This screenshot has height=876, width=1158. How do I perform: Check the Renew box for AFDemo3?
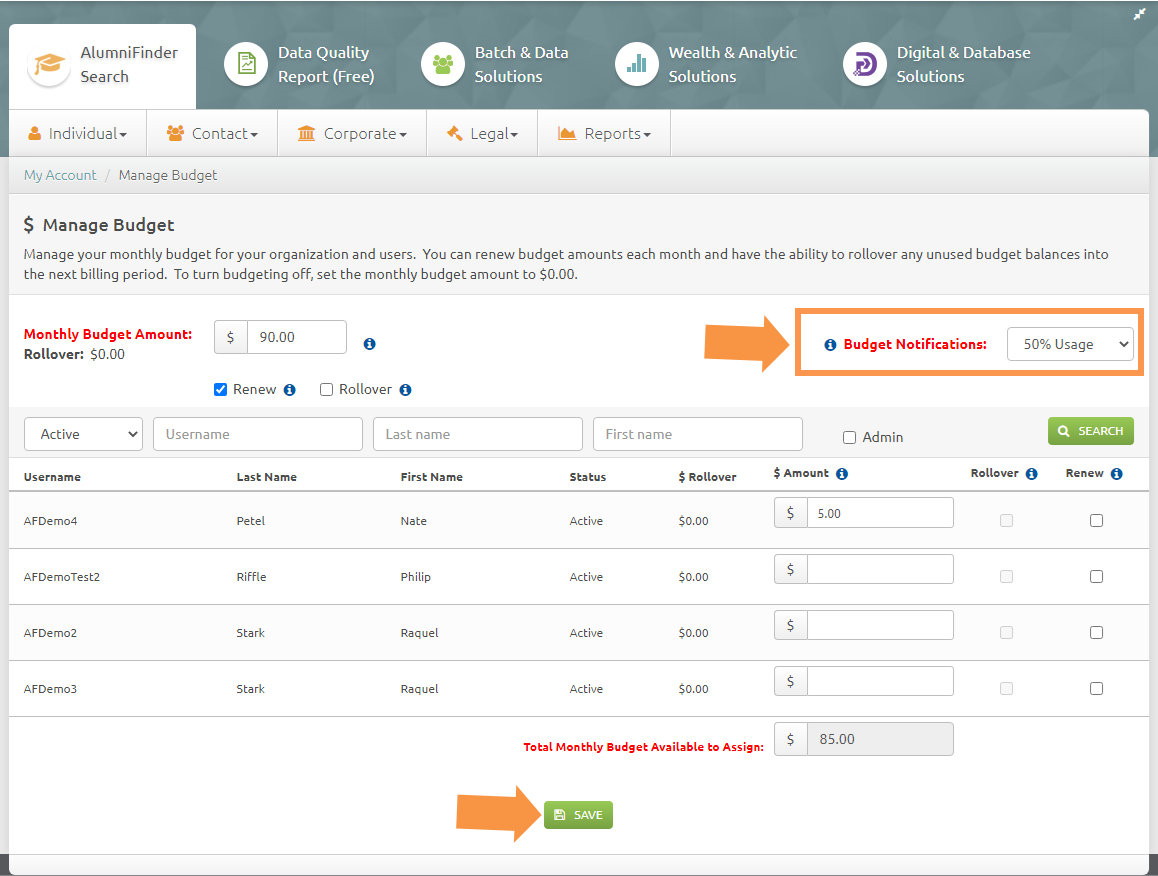click(x=1097, y=688)
